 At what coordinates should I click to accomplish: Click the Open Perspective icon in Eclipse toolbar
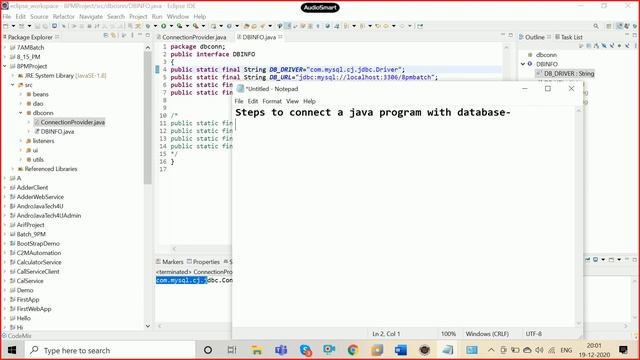click(609, 26)
